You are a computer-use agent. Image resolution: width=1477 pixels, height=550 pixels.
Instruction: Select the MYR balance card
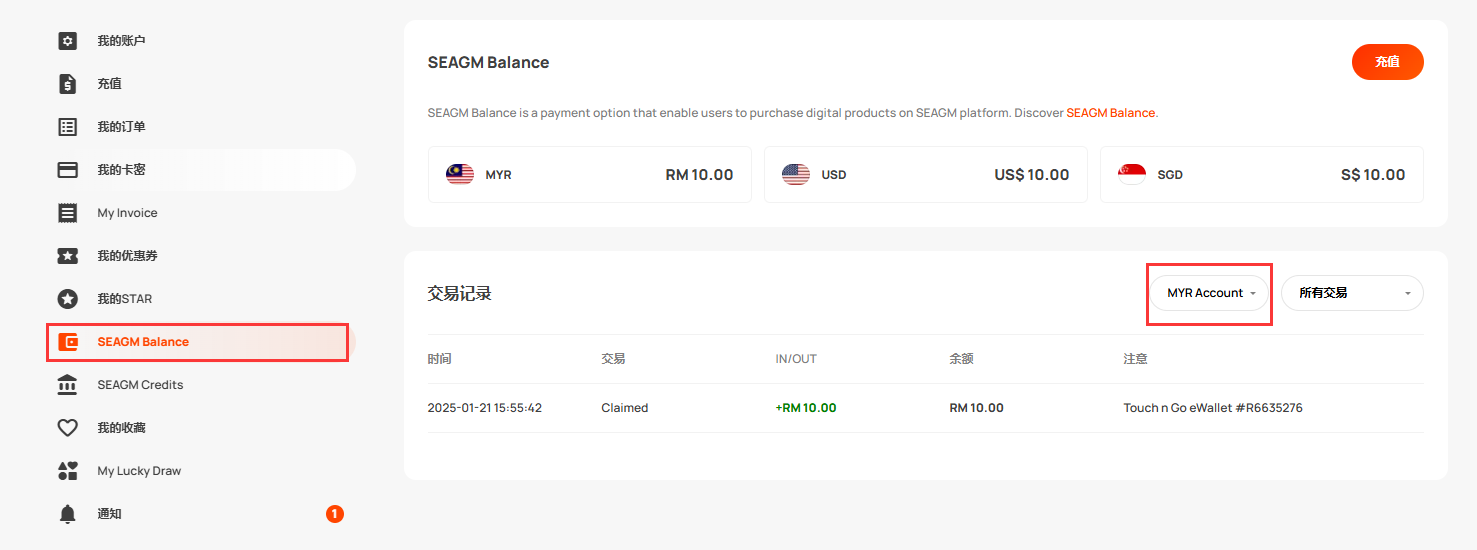(590, 175)
